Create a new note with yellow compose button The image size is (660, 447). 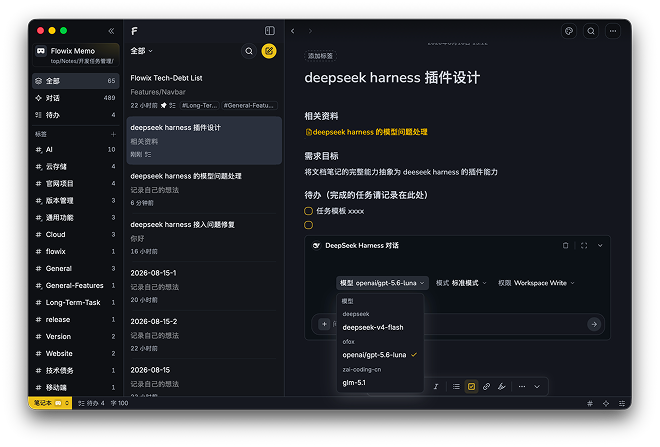click(269, 51)
